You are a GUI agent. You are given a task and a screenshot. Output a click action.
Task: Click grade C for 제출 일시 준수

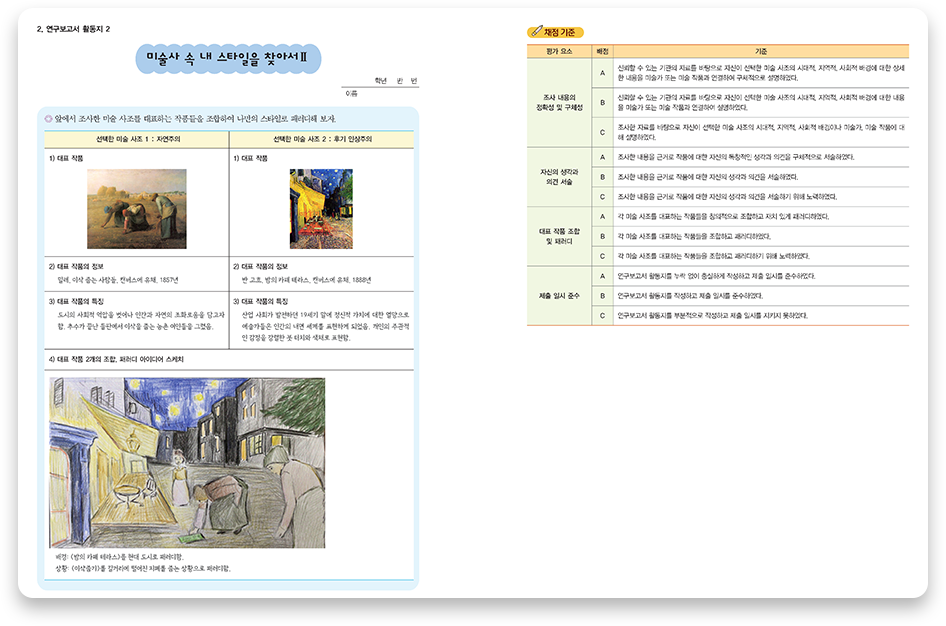(602, 315)
